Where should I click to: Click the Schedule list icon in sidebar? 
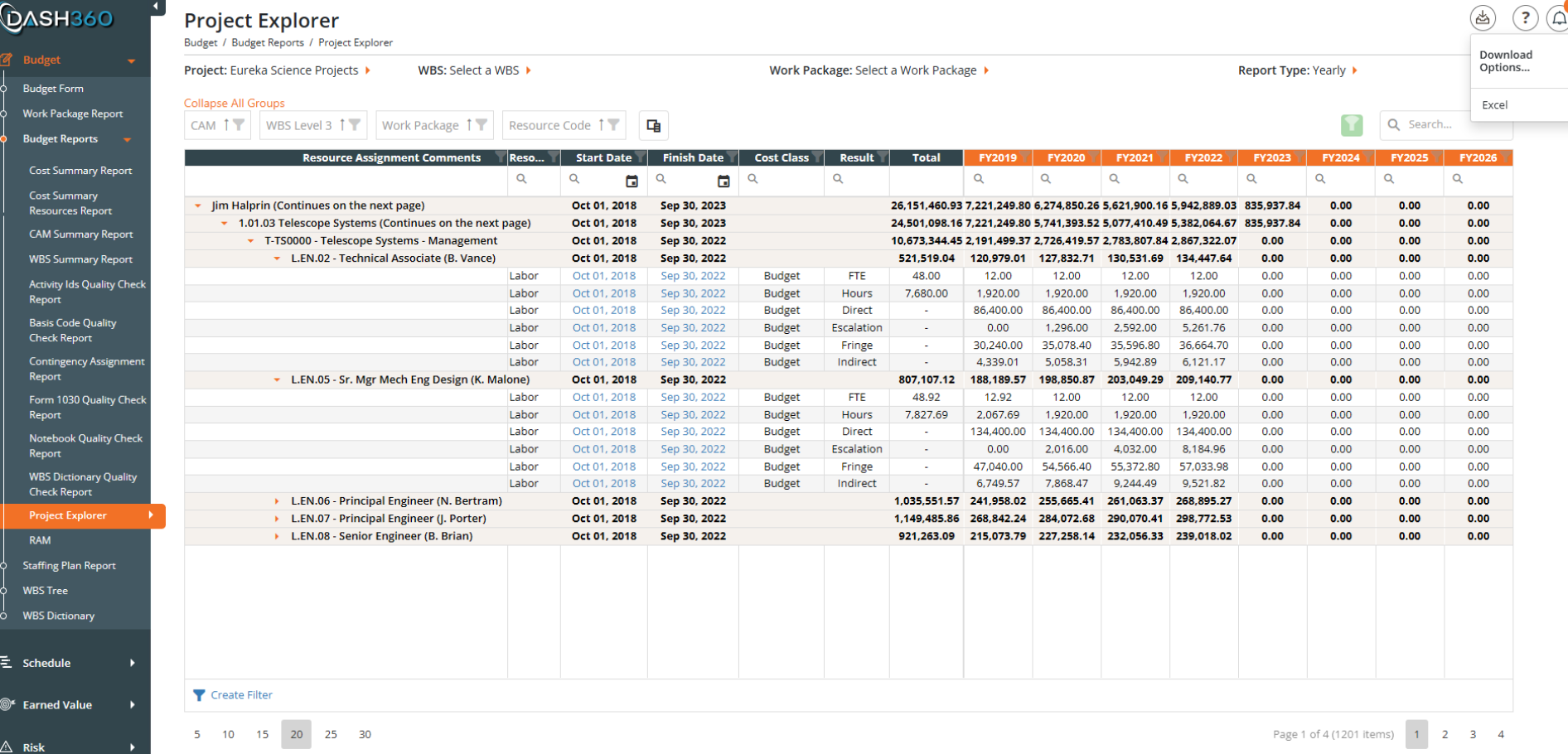(x=7, y=662)
